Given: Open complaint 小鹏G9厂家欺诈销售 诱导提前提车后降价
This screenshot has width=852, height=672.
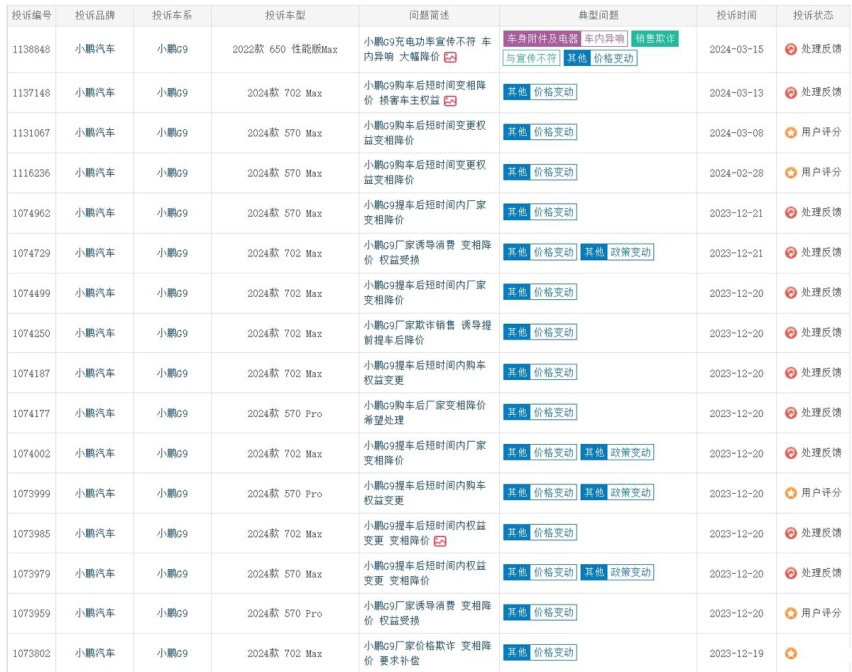Looking at the screenshot, I should pos(427,332).
